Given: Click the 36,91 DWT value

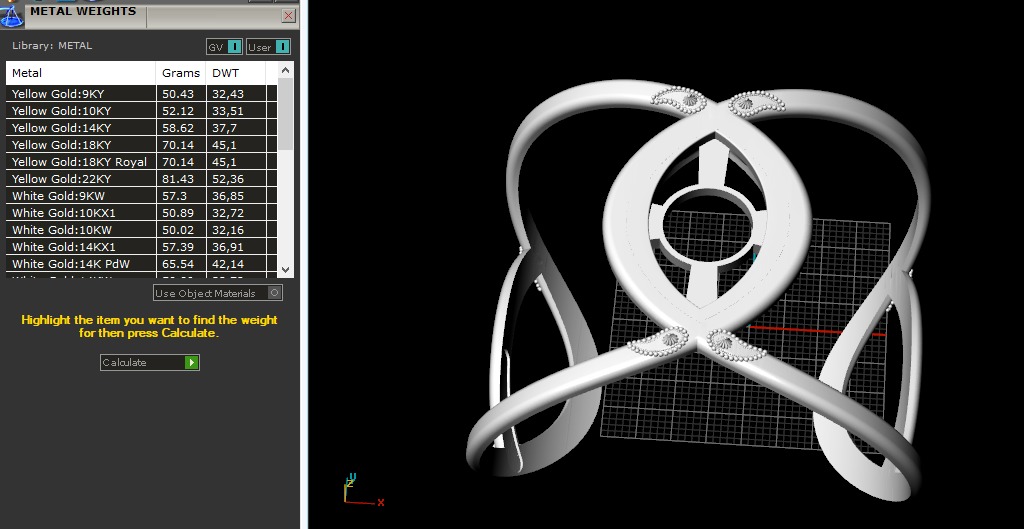Looking at the screenshot, I should tap(227, 247).
